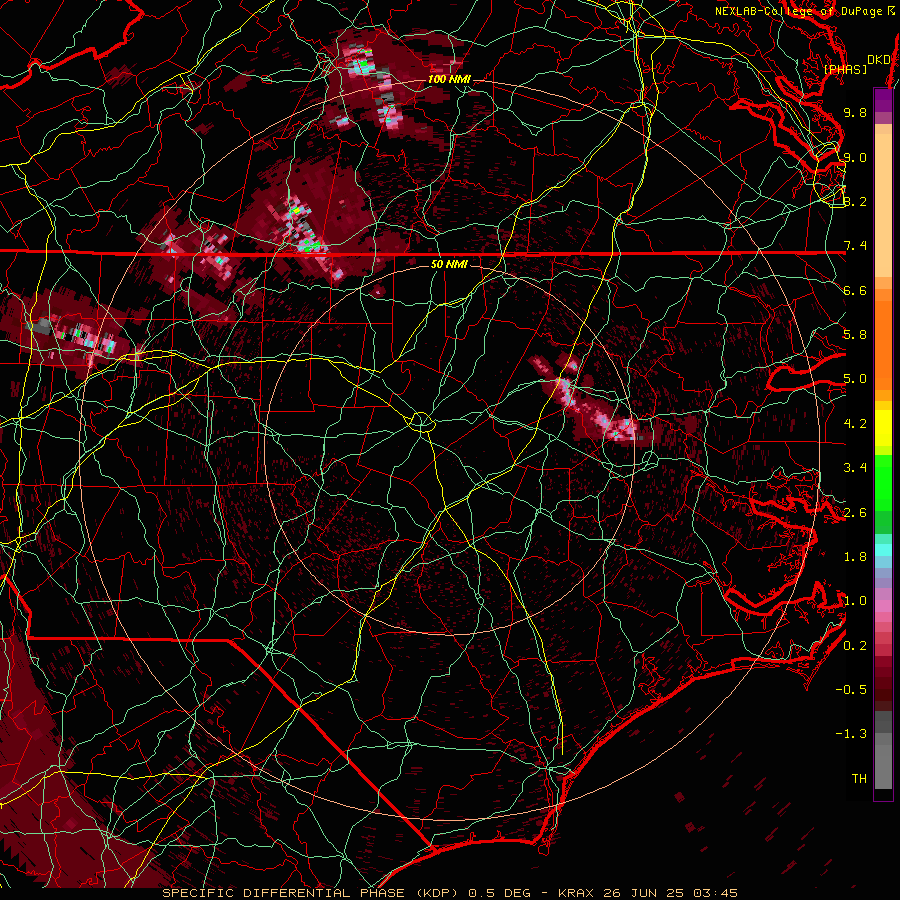Image resolution: width=900 pixels, height=900 pixels.
Task: Click the 3.4 scale value label
Action: click(x=855, y=468)
